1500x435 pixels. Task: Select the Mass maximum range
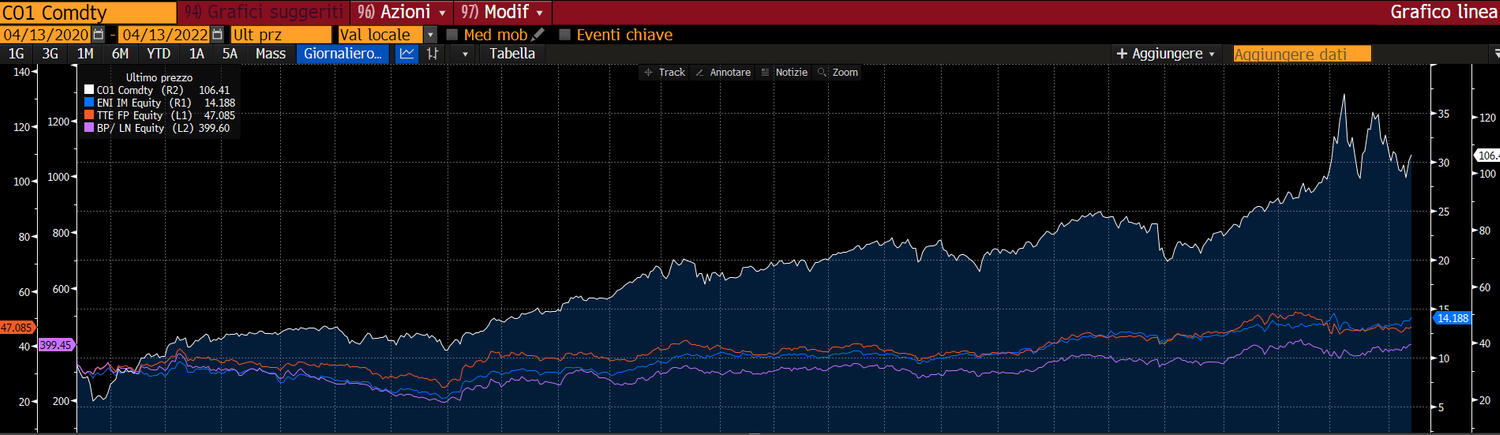point(270,54)
